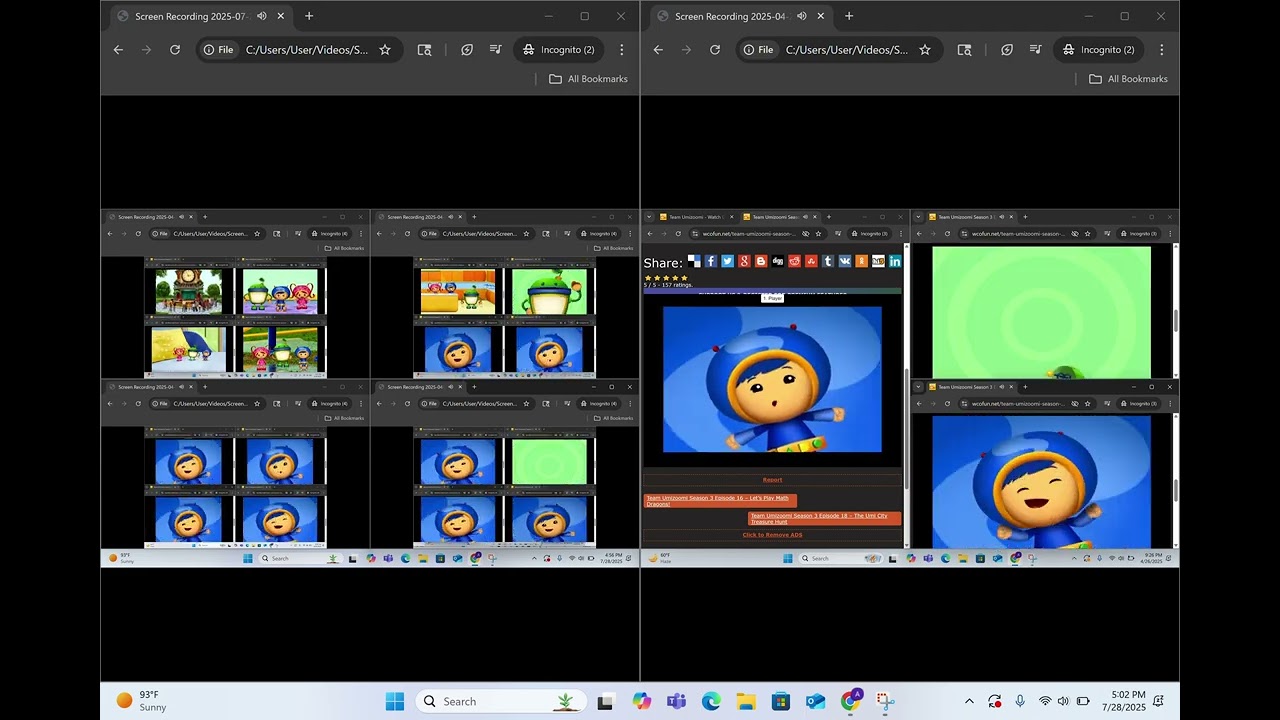This screenshot has width=1280, height=720.
Task: Bookmark this page in left window
Action: point(385,50)
